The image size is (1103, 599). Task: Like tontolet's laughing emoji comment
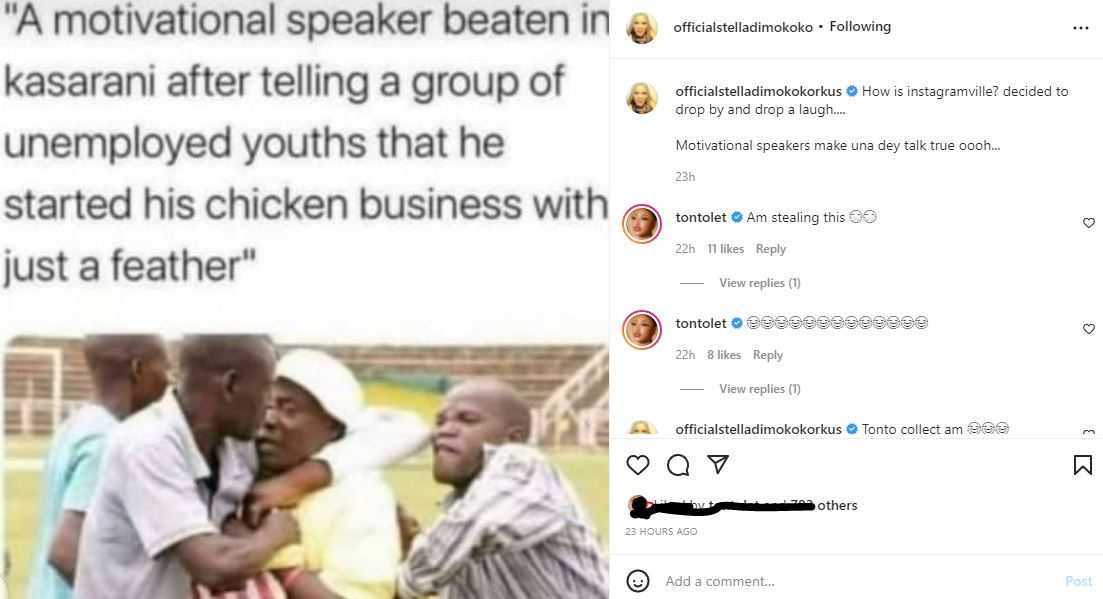pyautogui.click(x=1088, y=329)
